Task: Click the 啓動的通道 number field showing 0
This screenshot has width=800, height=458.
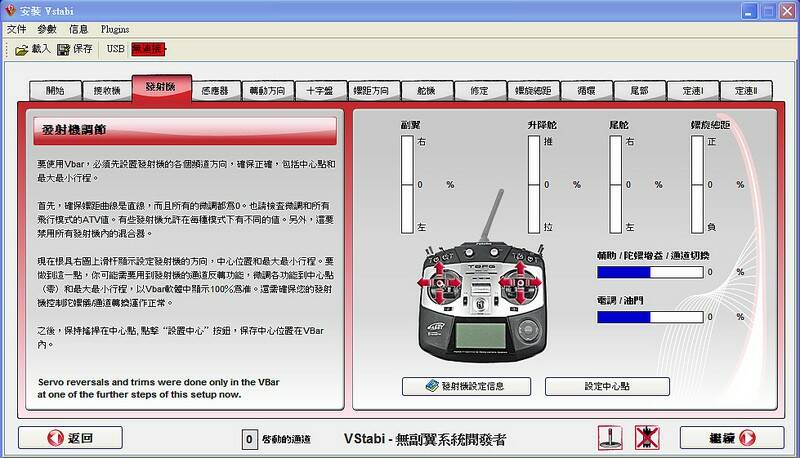Action: 249,439
